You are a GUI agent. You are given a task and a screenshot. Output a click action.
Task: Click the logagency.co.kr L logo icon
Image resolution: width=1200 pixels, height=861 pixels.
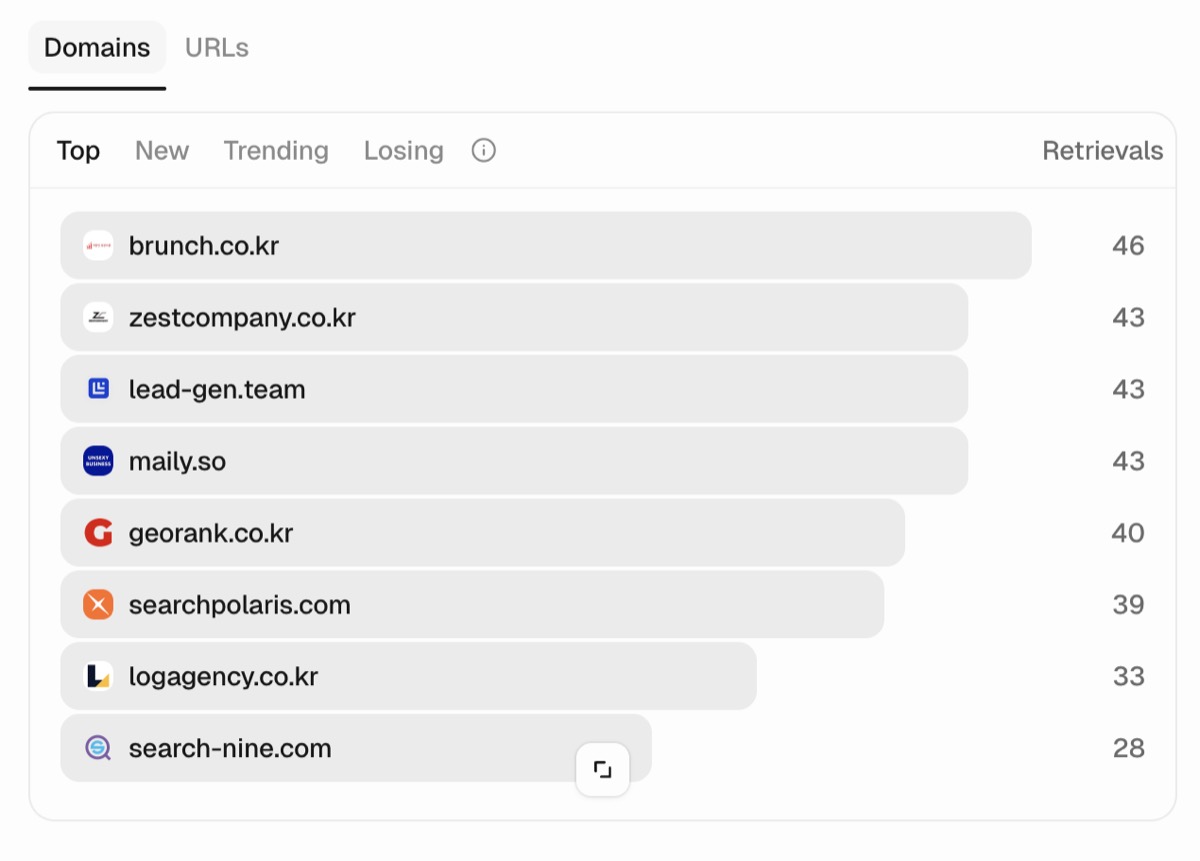click(x=98, y=677)
